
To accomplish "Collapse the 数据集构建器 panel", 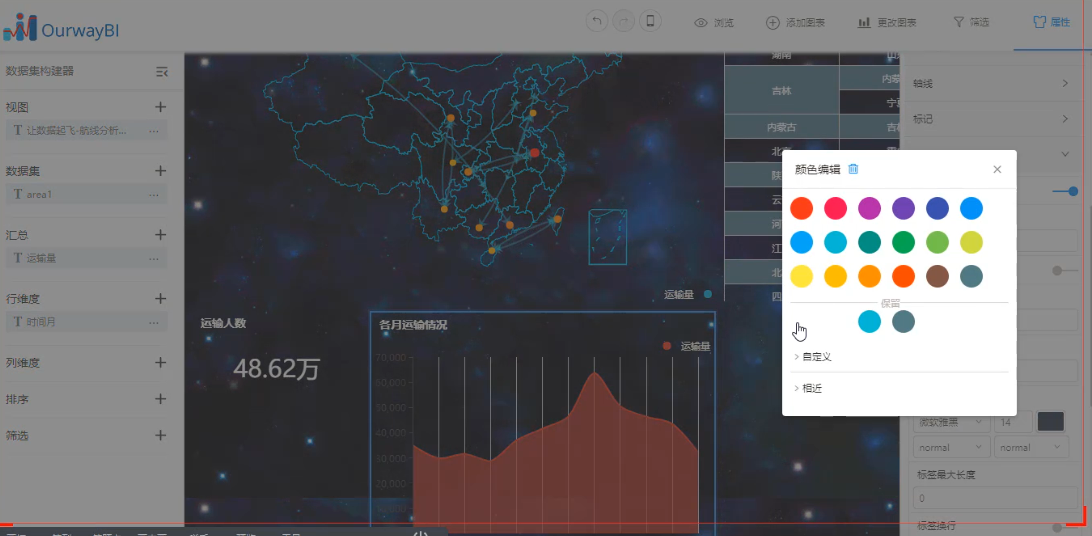I will point(162,71).
